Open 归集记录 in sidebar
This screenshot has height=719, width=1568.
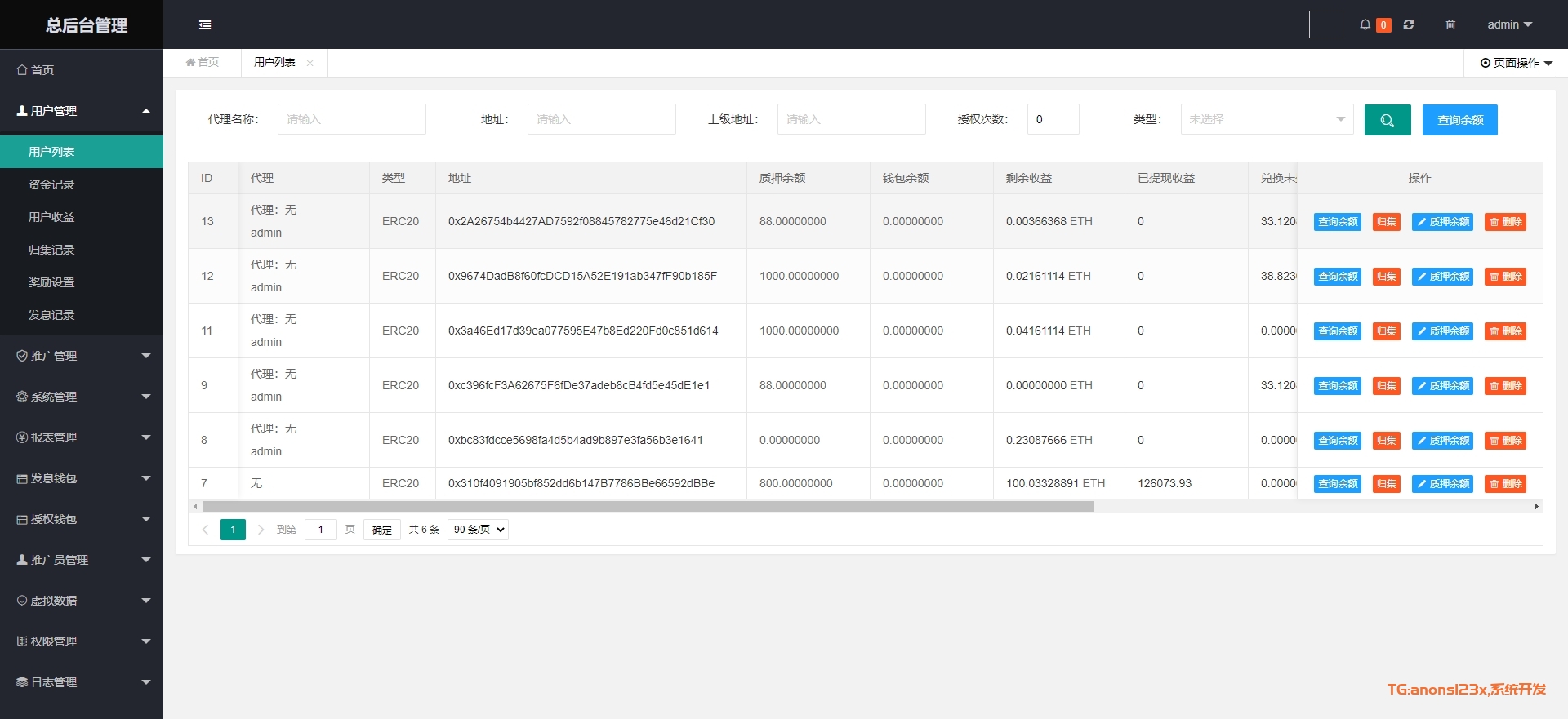coord(82,250)
